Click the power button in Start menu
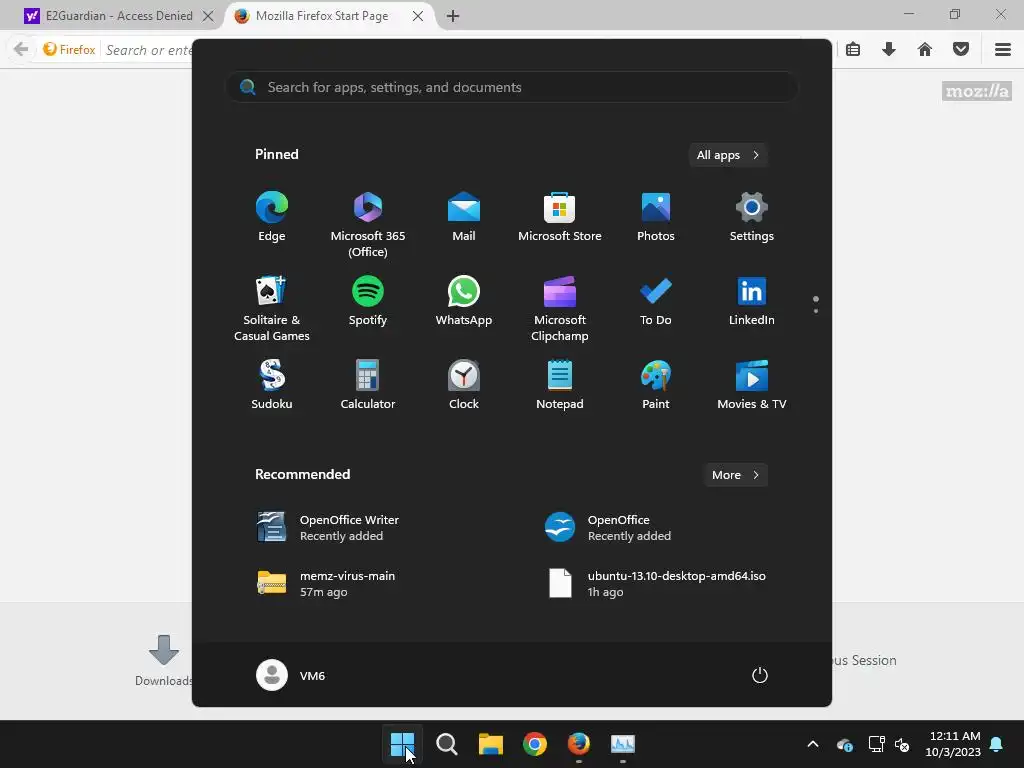 point(760,675)
